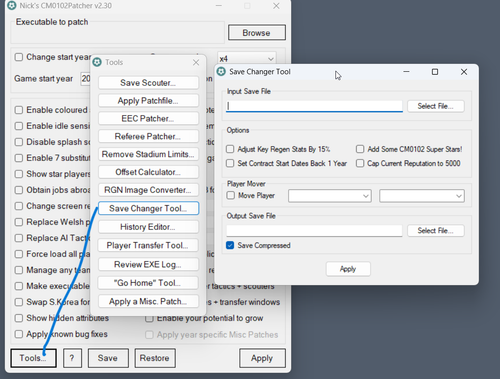Click the Output Save File text field
500x379 pixels.
(x=314, y=230)
